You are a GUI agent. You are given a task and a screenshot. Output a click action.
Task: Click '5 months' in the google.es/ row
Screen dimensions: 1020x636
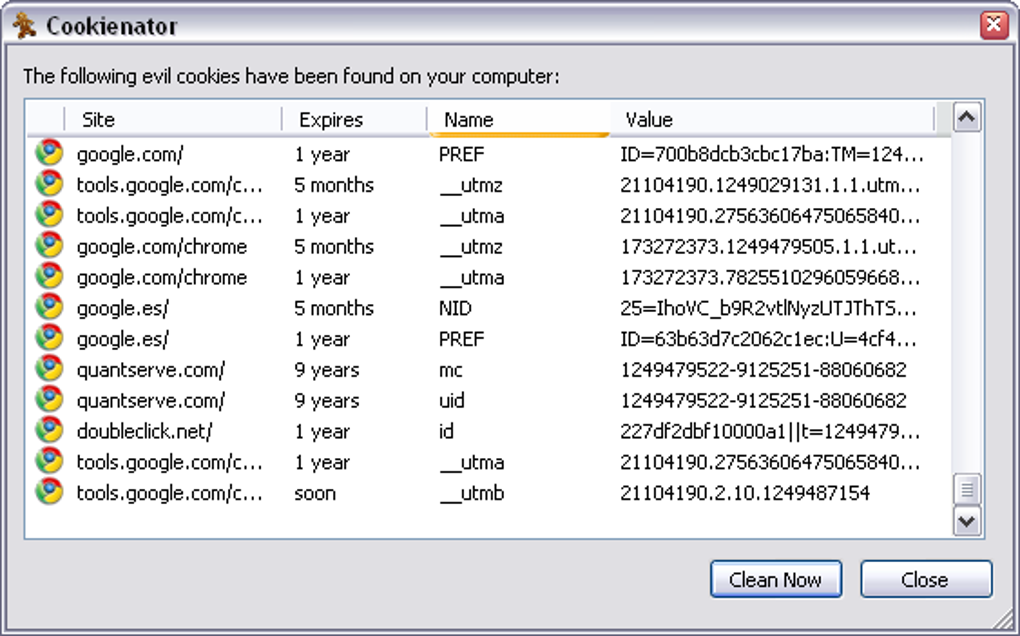tap(334, 308)
